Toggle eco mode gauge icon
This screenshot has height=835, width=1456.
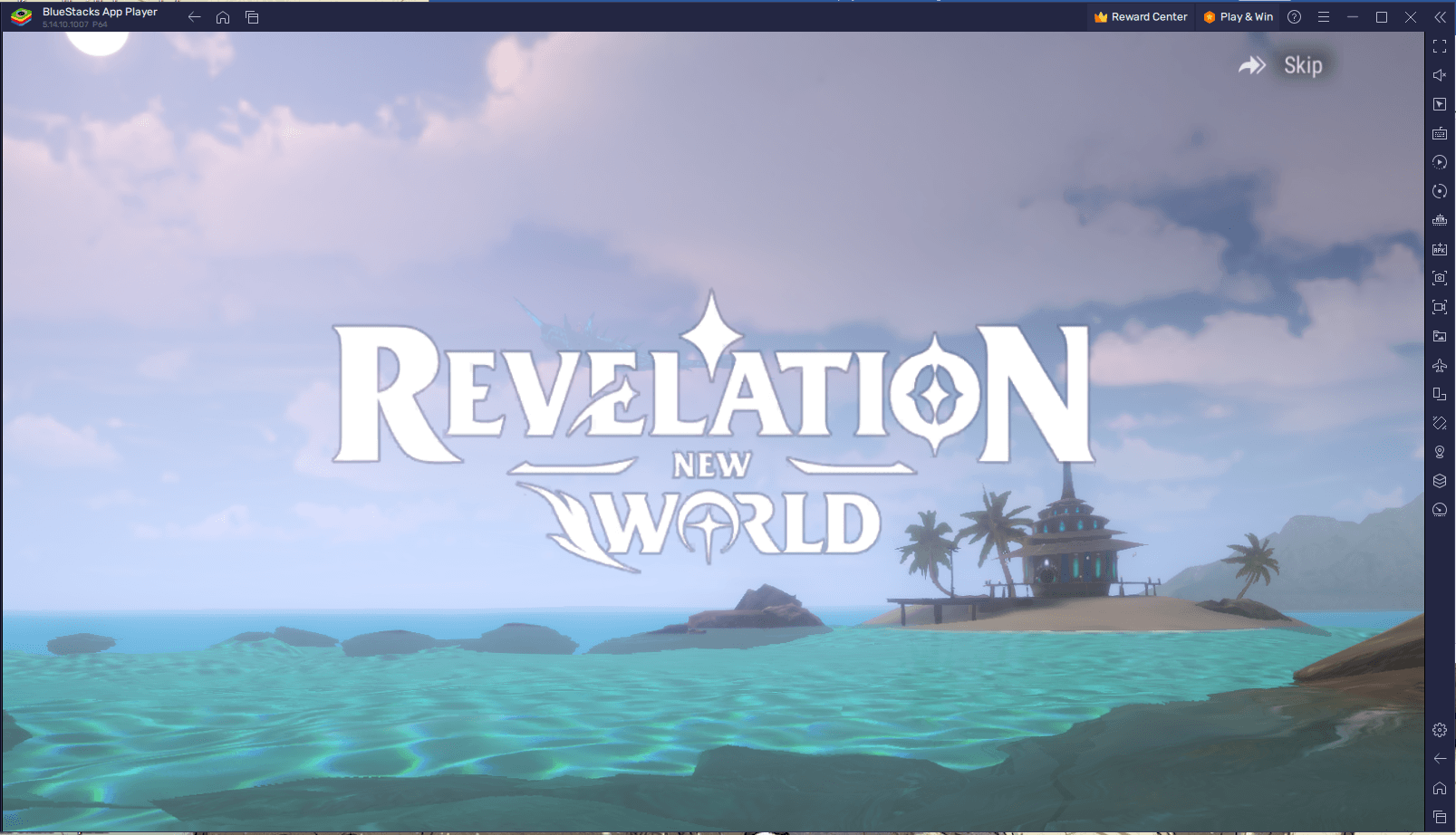tap(1440, 510)
